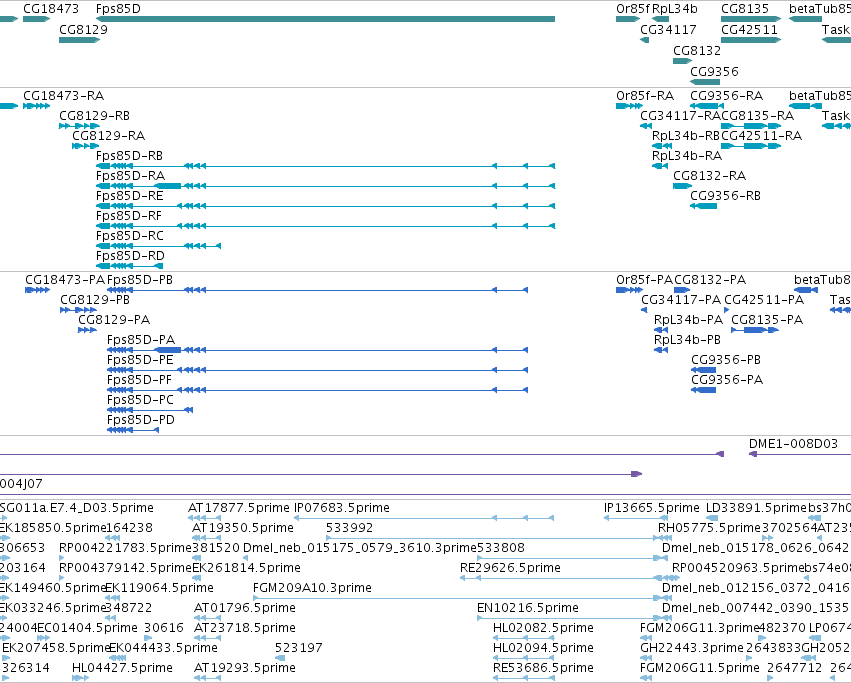Select the CG34117 gene label
The width and height of the screenshot is (851, 683).
pos(668,29)
